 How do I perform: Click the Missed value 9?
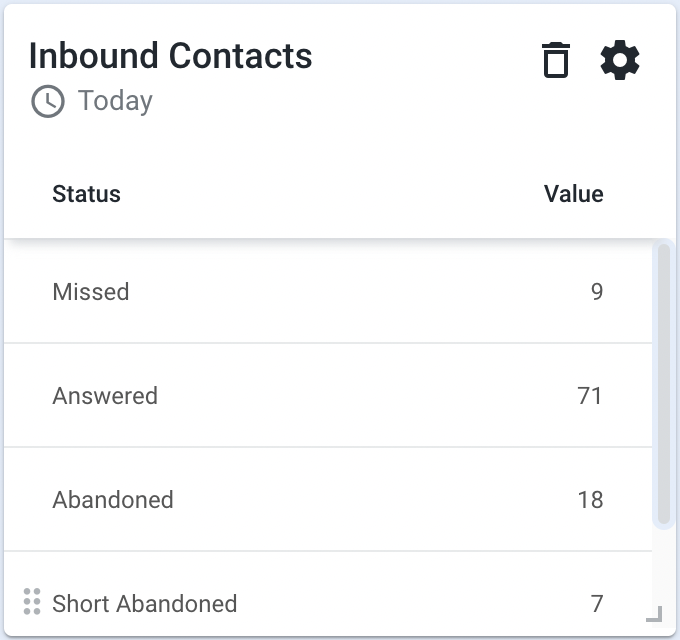(x=597, y=291)
